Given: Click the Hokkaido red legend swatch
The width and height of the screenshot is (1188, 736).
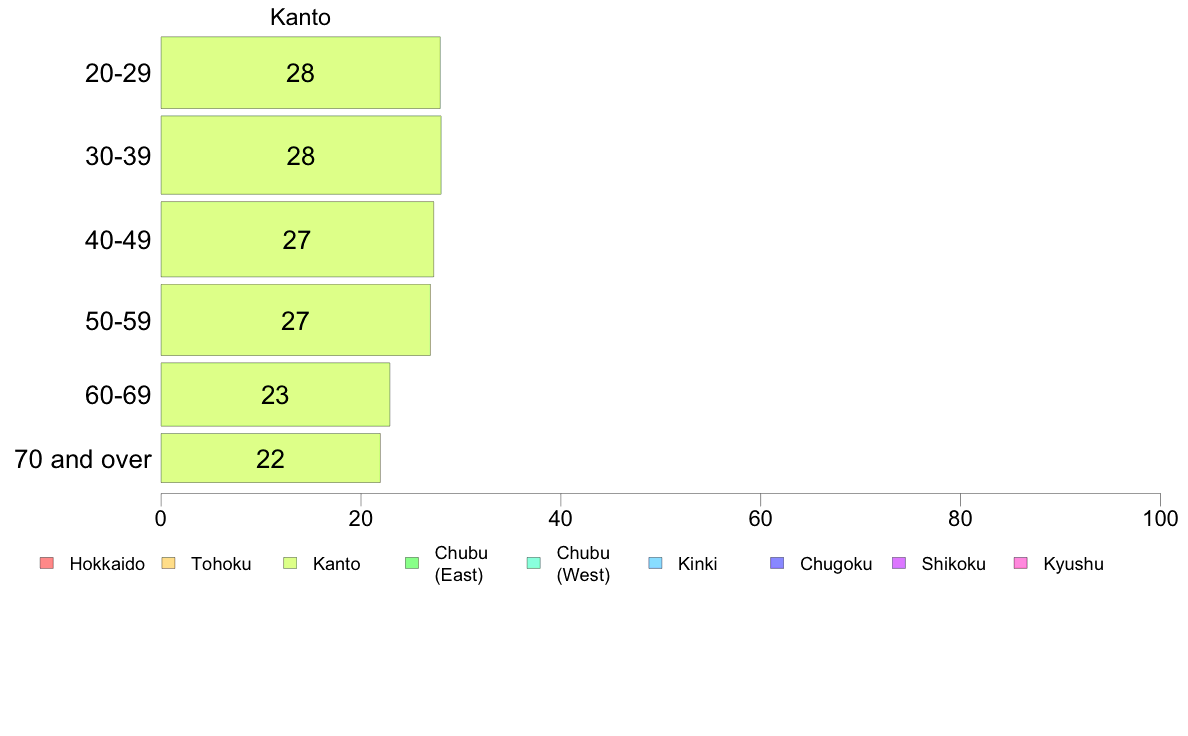Looking at the screenshot, I should pyautogui.click(x=46, y=563).
